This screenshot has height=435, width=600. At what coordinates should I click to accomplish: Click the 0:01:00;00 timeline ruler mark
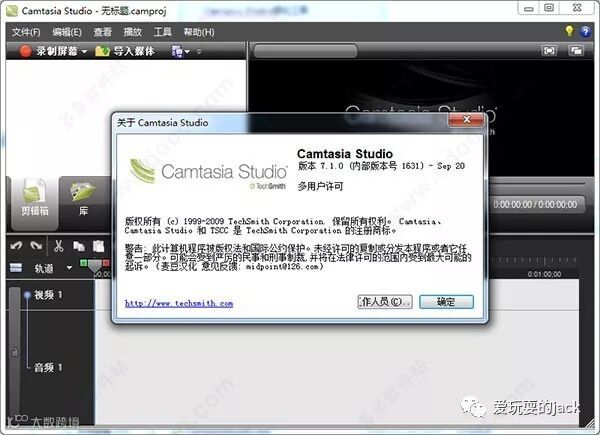544,274
